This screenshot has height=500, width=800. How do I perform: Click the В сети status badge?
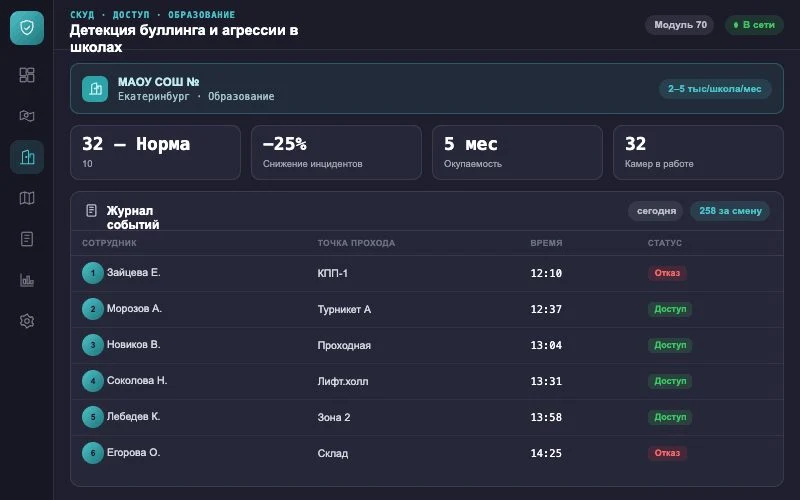(x=754, y=25)
